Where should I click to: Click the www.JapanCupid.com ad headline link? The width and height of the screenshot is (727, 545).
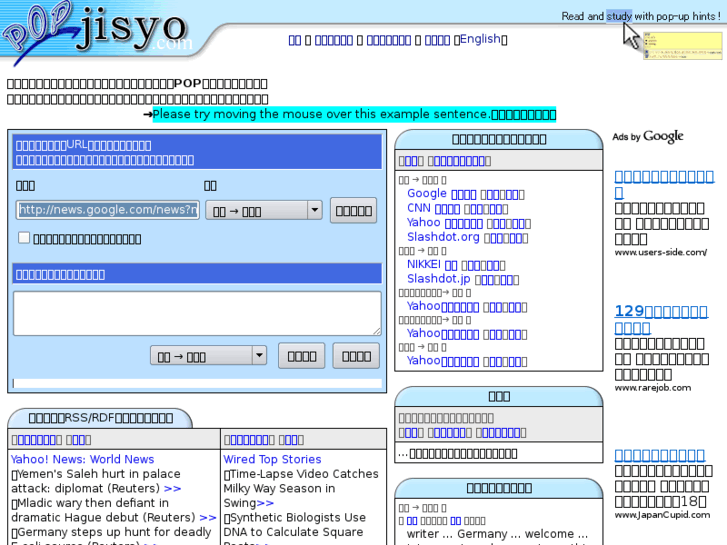click(x=660, y=455)
